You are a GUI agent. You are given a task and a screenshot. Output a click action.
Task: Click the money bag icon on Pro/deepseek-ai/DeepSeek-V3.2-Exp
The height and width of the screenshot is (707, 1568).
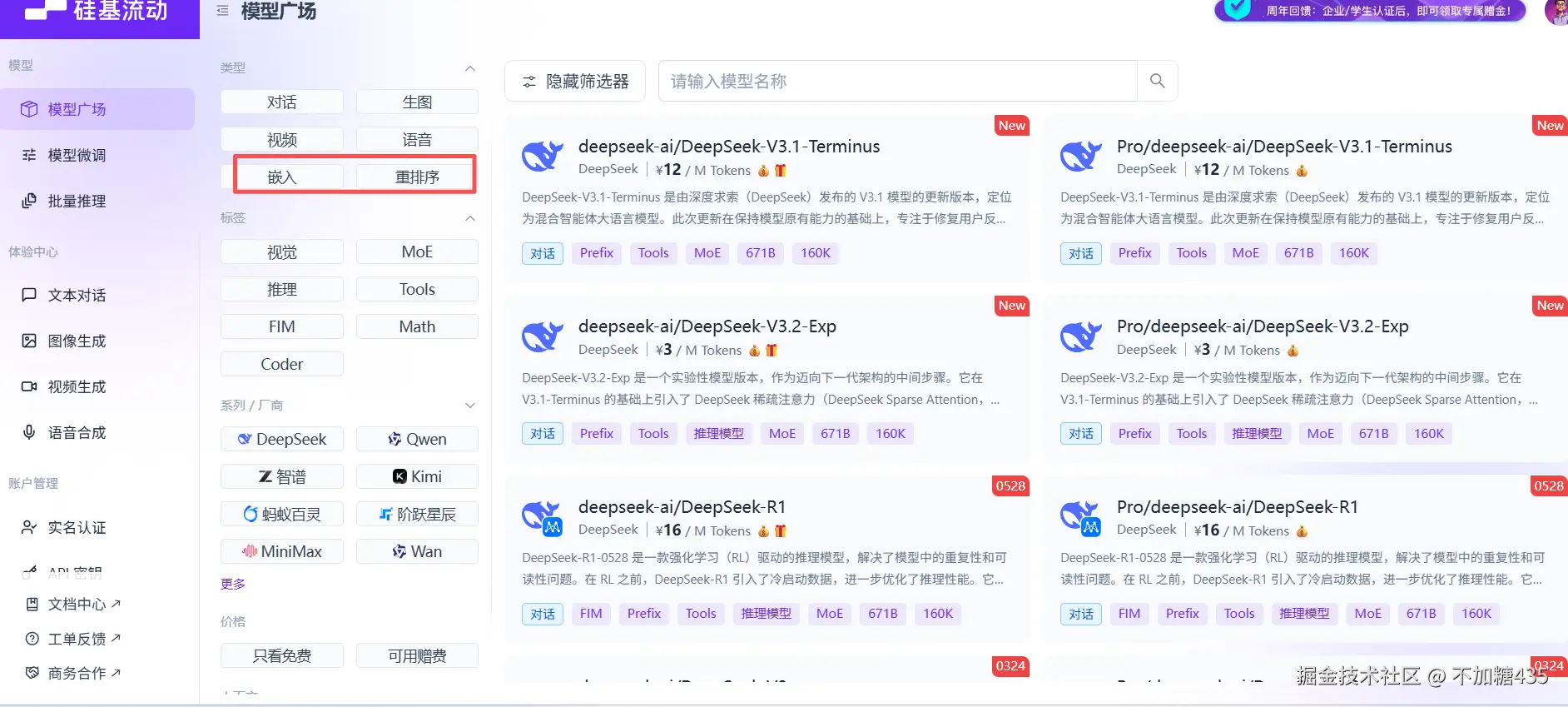coord(1293,351)
